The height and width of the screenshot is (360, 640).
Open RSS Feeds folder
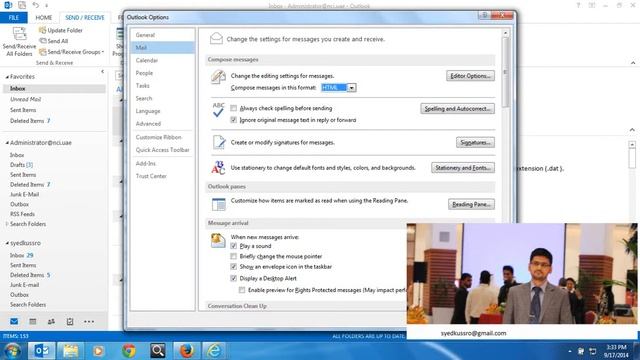(22, 214)
